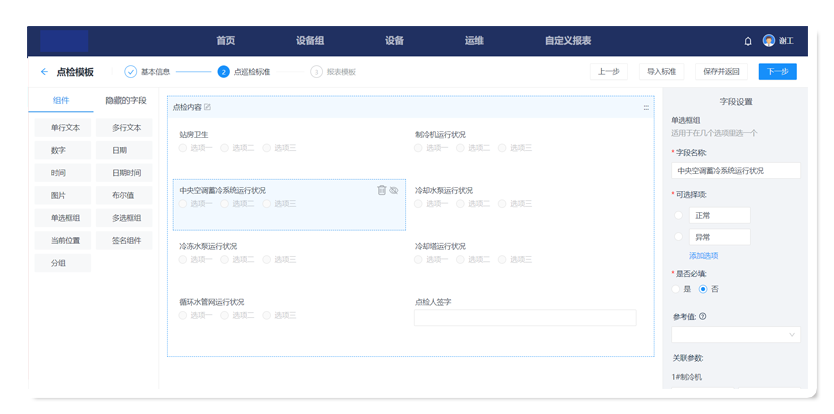Select 否 for 是否必填
The height and width of the screenshot is (414, 834).
pyautogui.click(x=703, y=289)
